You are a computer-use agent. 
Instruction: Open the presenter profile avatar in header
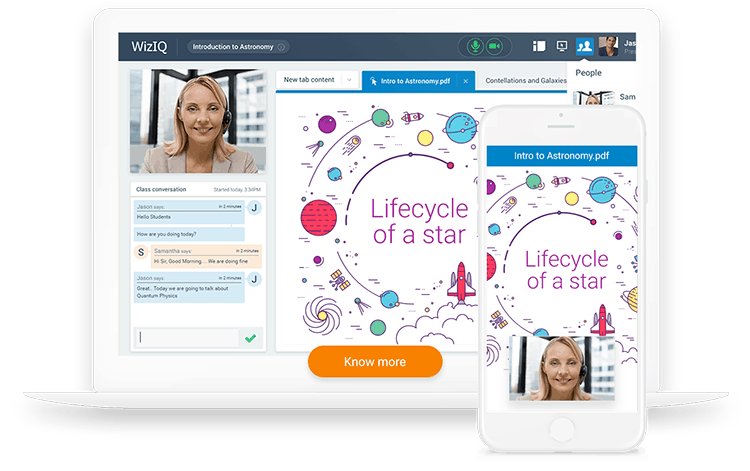[x=608, y=46]
